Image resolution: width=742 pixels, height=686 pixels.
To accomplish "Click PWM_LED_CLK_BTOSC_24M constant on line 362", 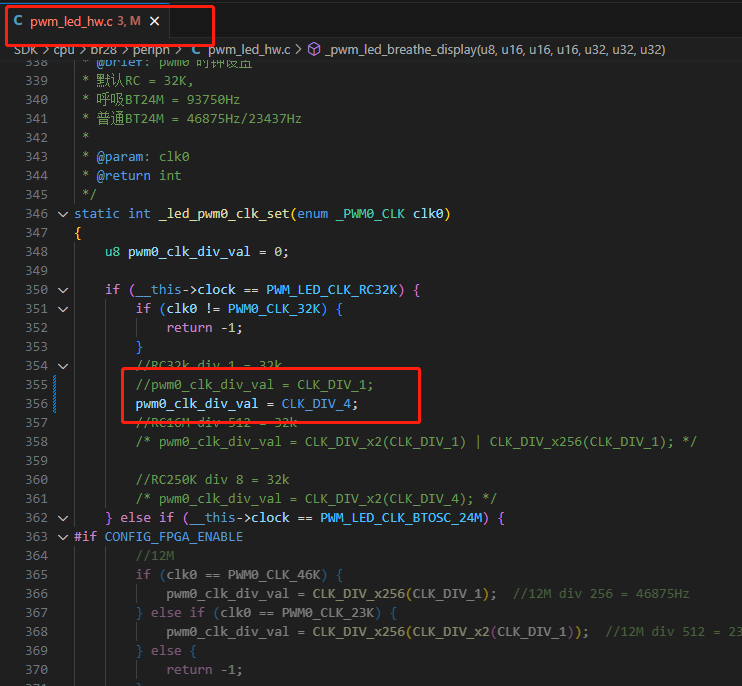I will (x=401, y=518).
